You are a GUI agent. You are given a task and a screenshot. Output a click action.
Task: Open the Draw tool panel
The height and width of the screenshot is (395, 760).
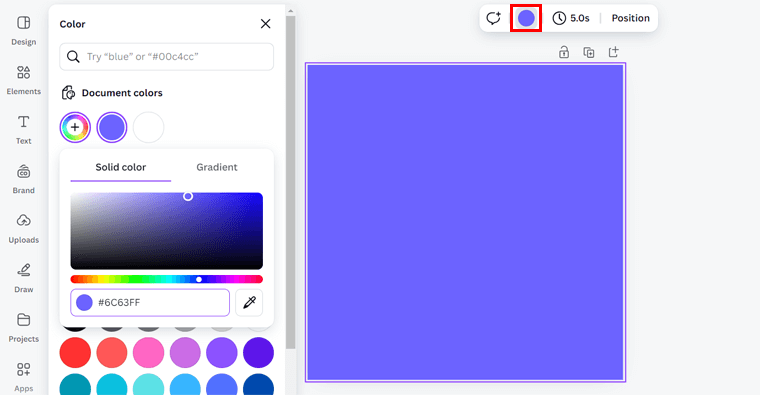(x=23, y=278)
